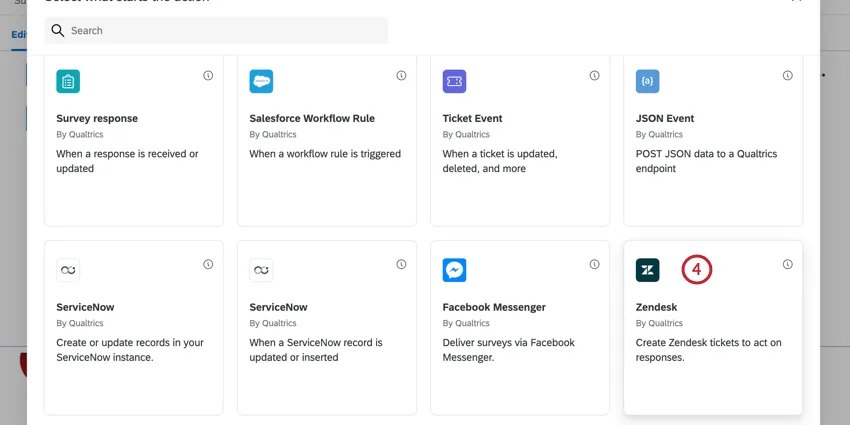Screen dimensions: 850x425
Task: Click the Survey response clipboard icon
Action: (x=68, y=82)
